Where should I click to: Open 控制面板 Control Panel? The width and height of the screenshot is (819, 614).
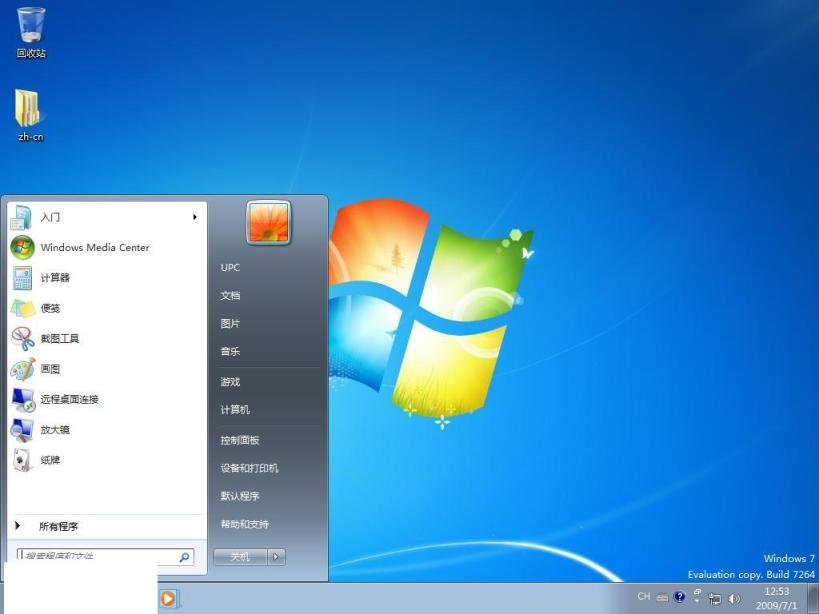(x=240, y=440)
